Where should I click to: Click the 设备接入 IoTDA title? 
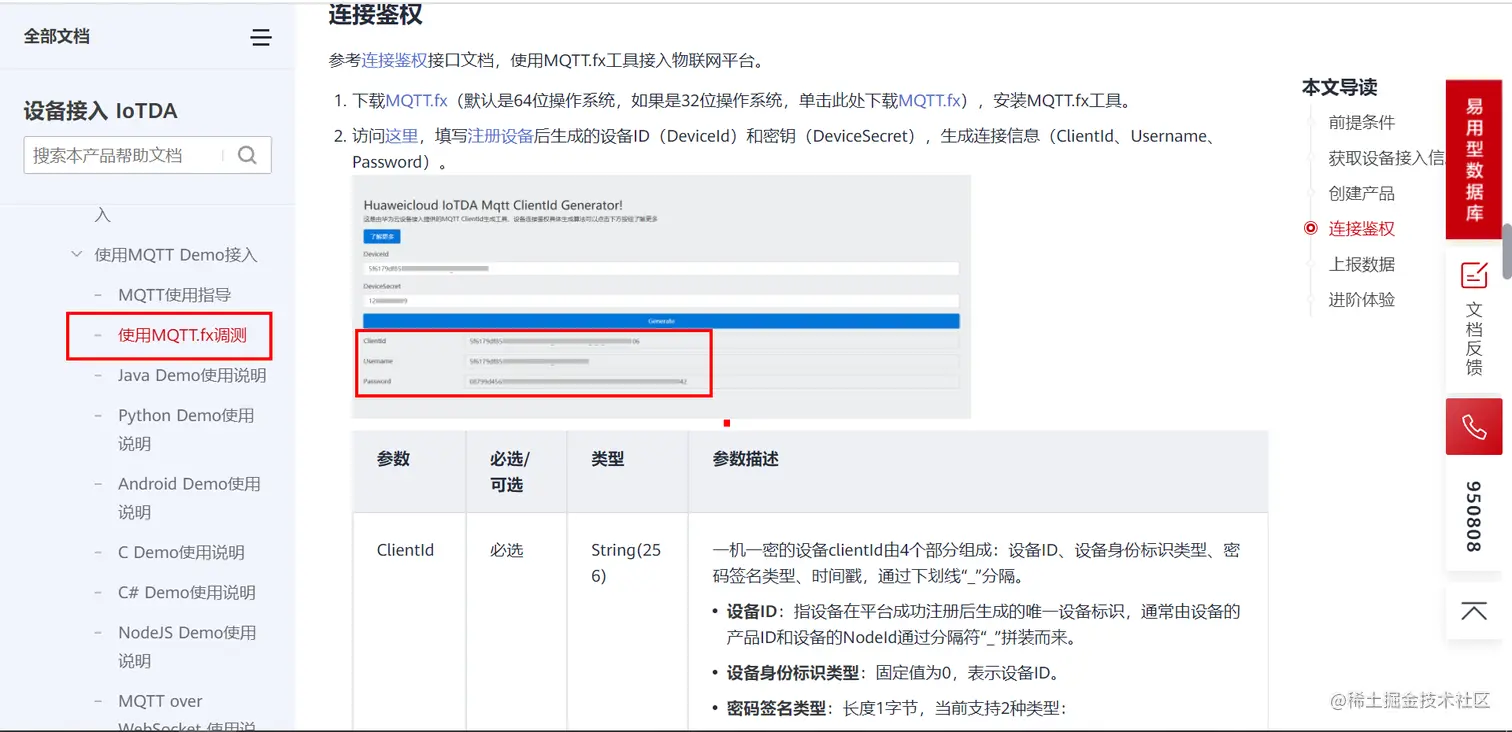pos(100,111)
